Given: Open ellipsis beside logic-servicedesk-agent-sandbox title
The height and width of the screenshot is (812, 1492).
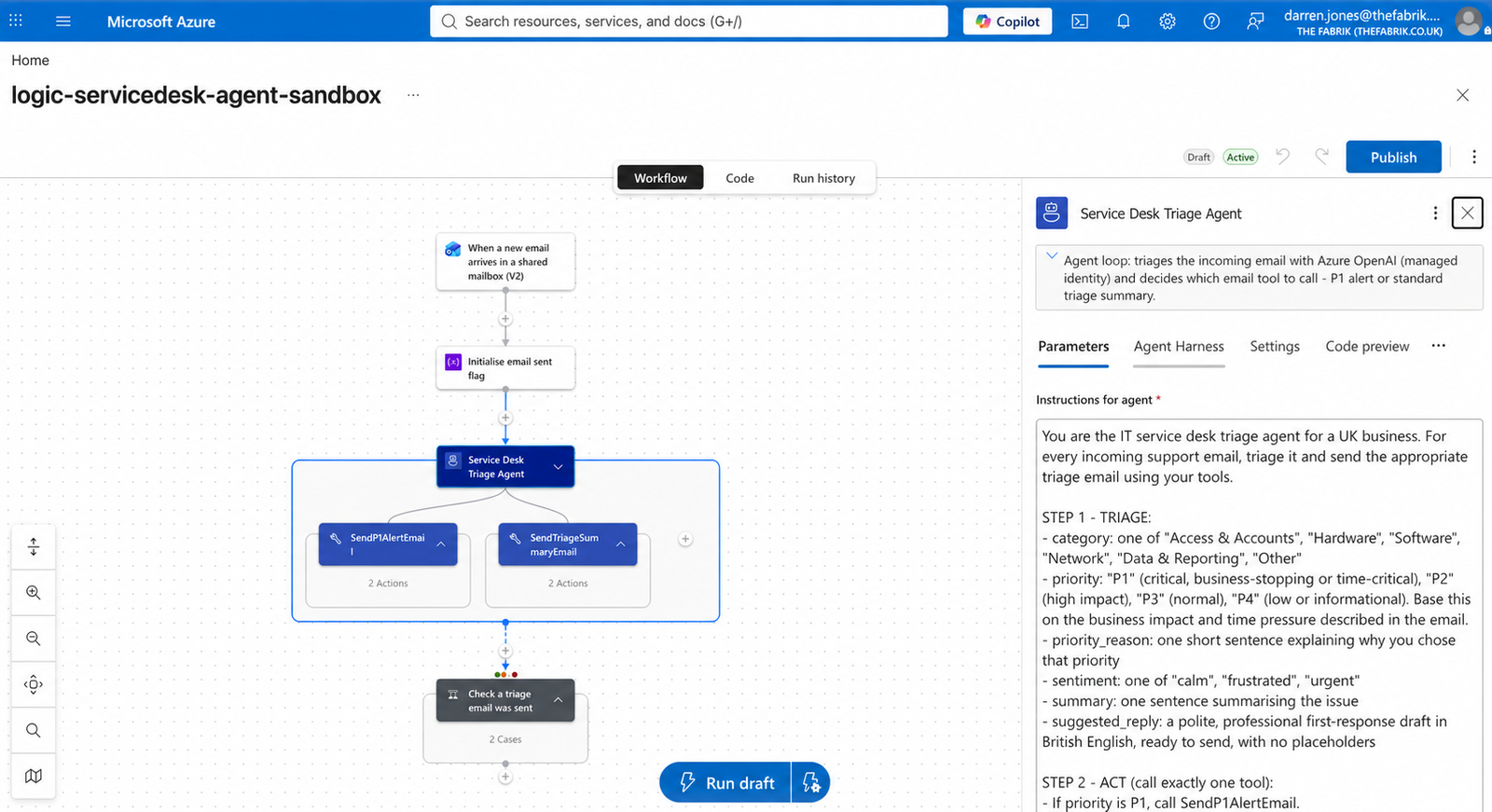Looking at the screenshot, I should [x=413, y=95].
